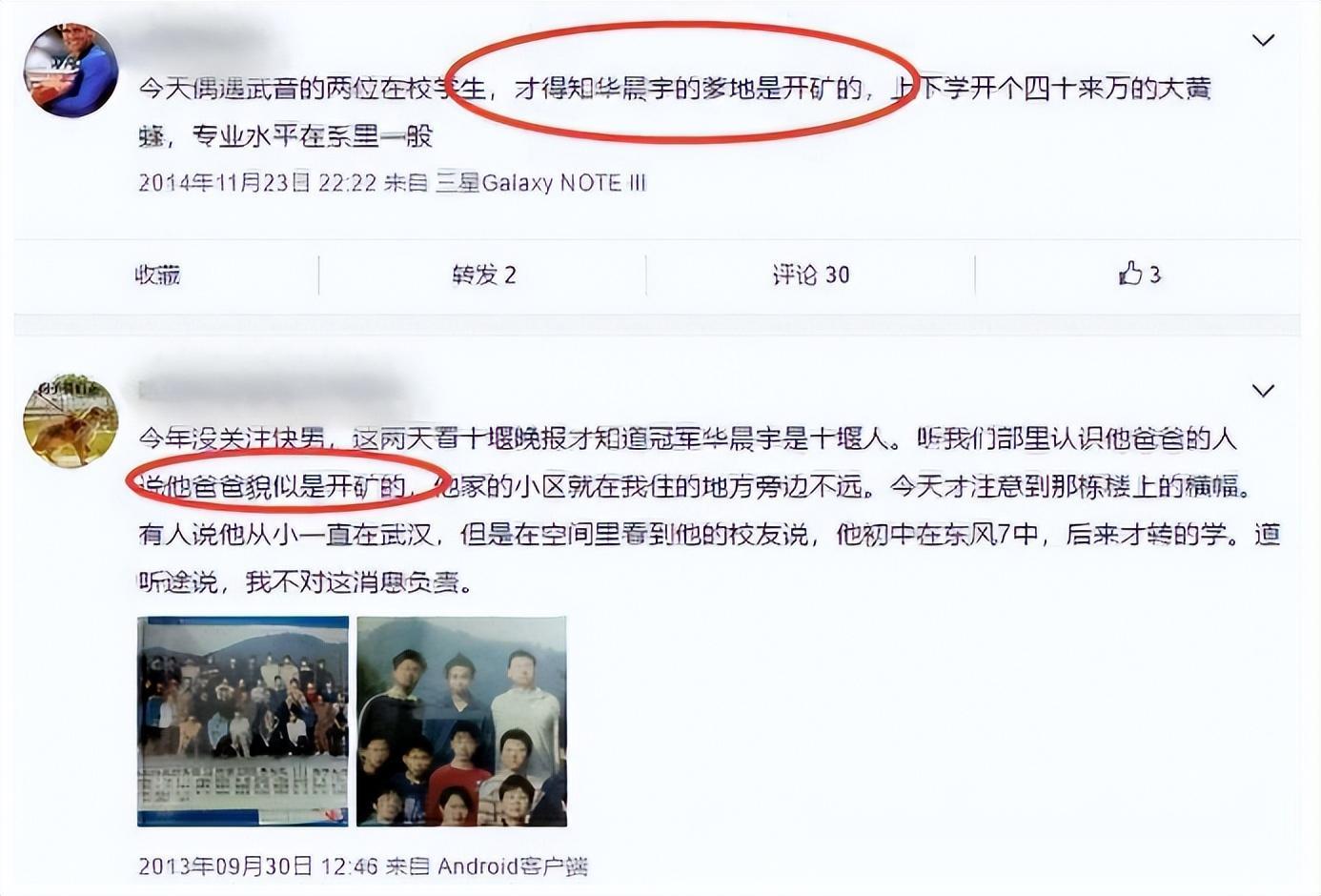
Task: Open the class group photo thumbnail
Action: click(x=243, y=722)
